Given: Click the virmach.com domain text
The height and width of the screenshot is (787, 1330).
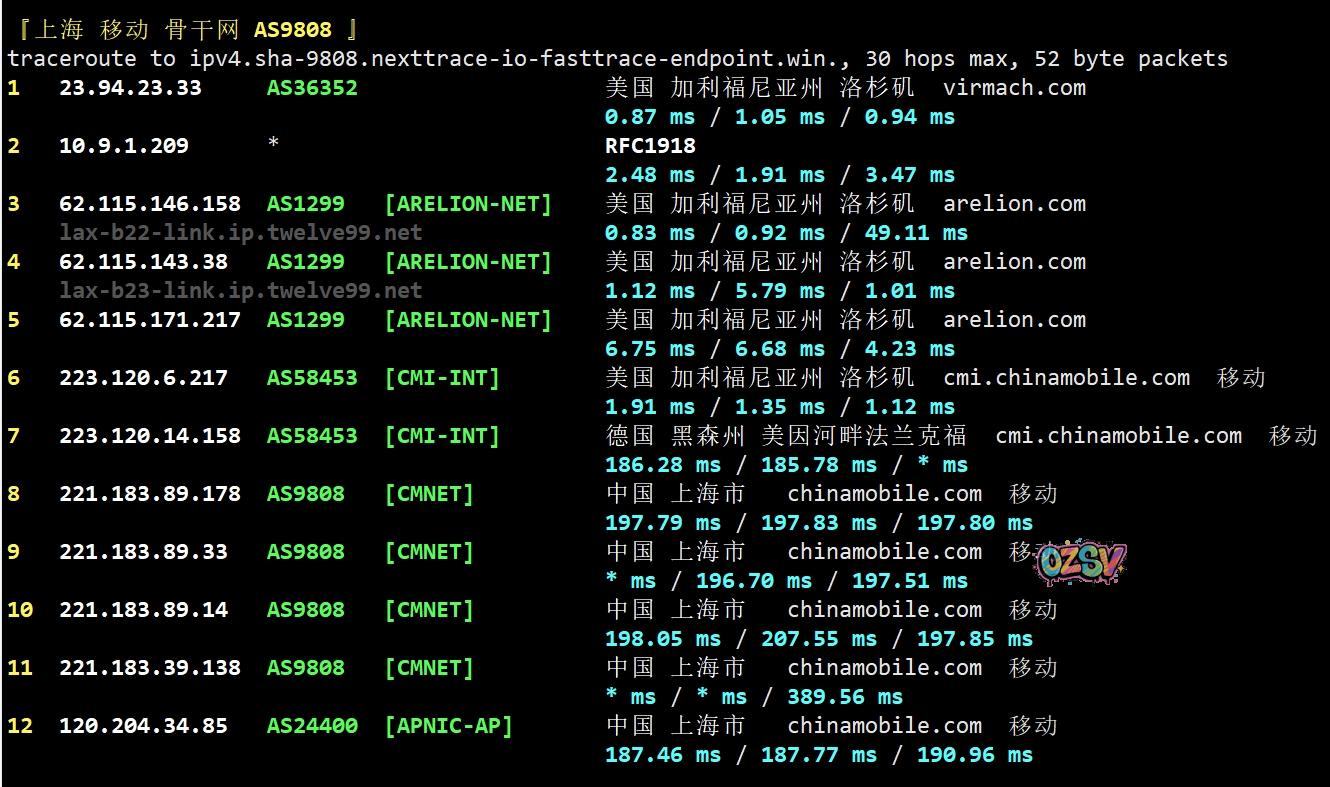Looking at the screenshot, I should pyautogui.click(x=1014, y=88).
